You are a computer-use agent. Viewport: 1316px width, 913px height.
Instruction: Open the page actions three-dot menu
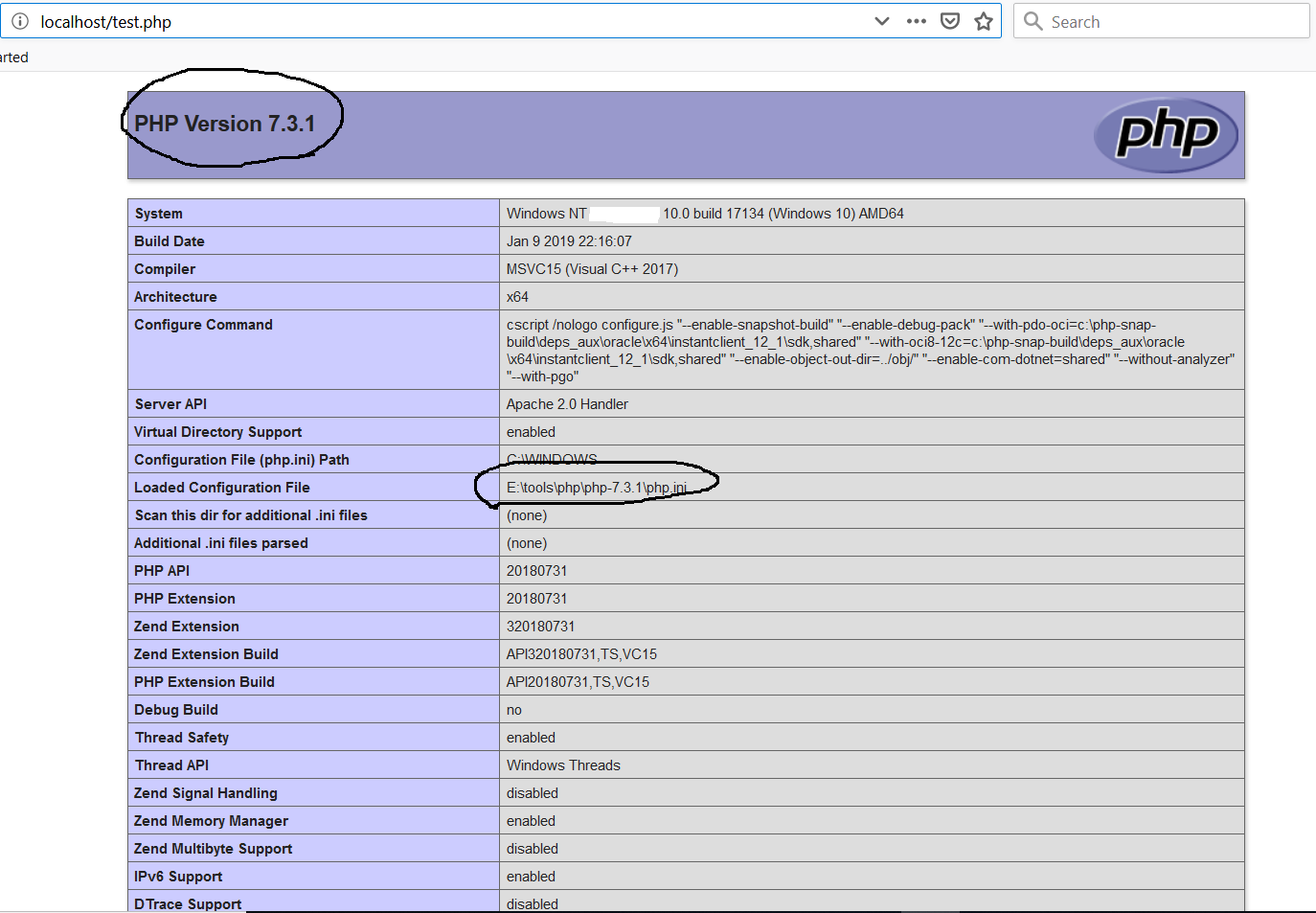click(x=917, y=21)
